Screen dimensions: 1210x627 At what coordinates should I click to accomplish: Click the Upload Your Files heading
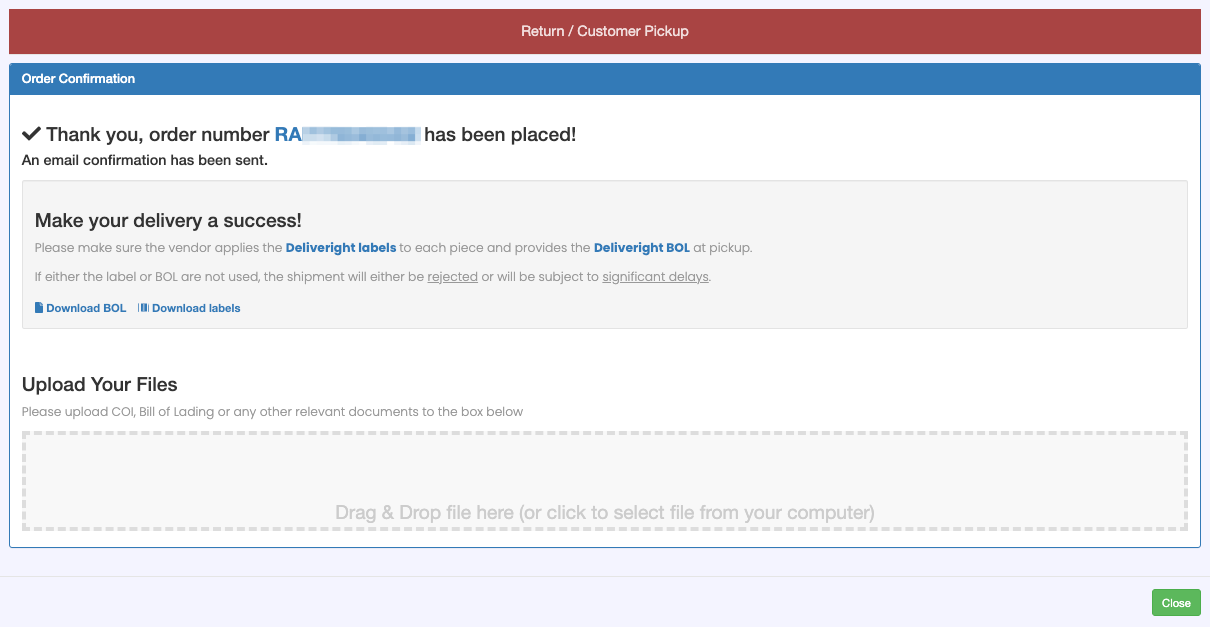coord(100,384)
